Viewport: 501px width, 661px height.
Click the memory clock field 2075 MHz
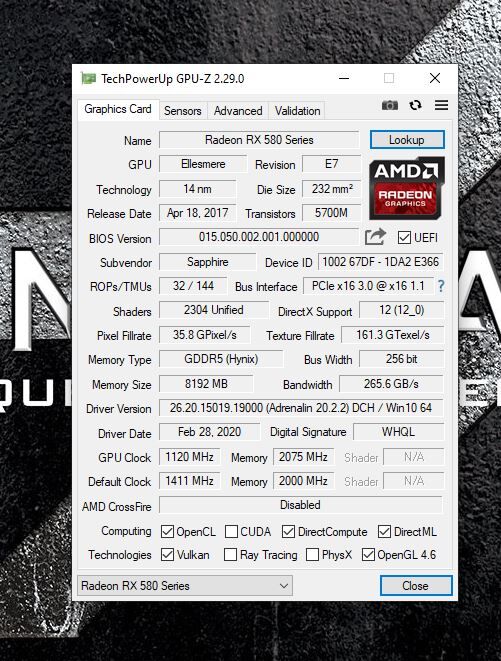click(304, 457)
